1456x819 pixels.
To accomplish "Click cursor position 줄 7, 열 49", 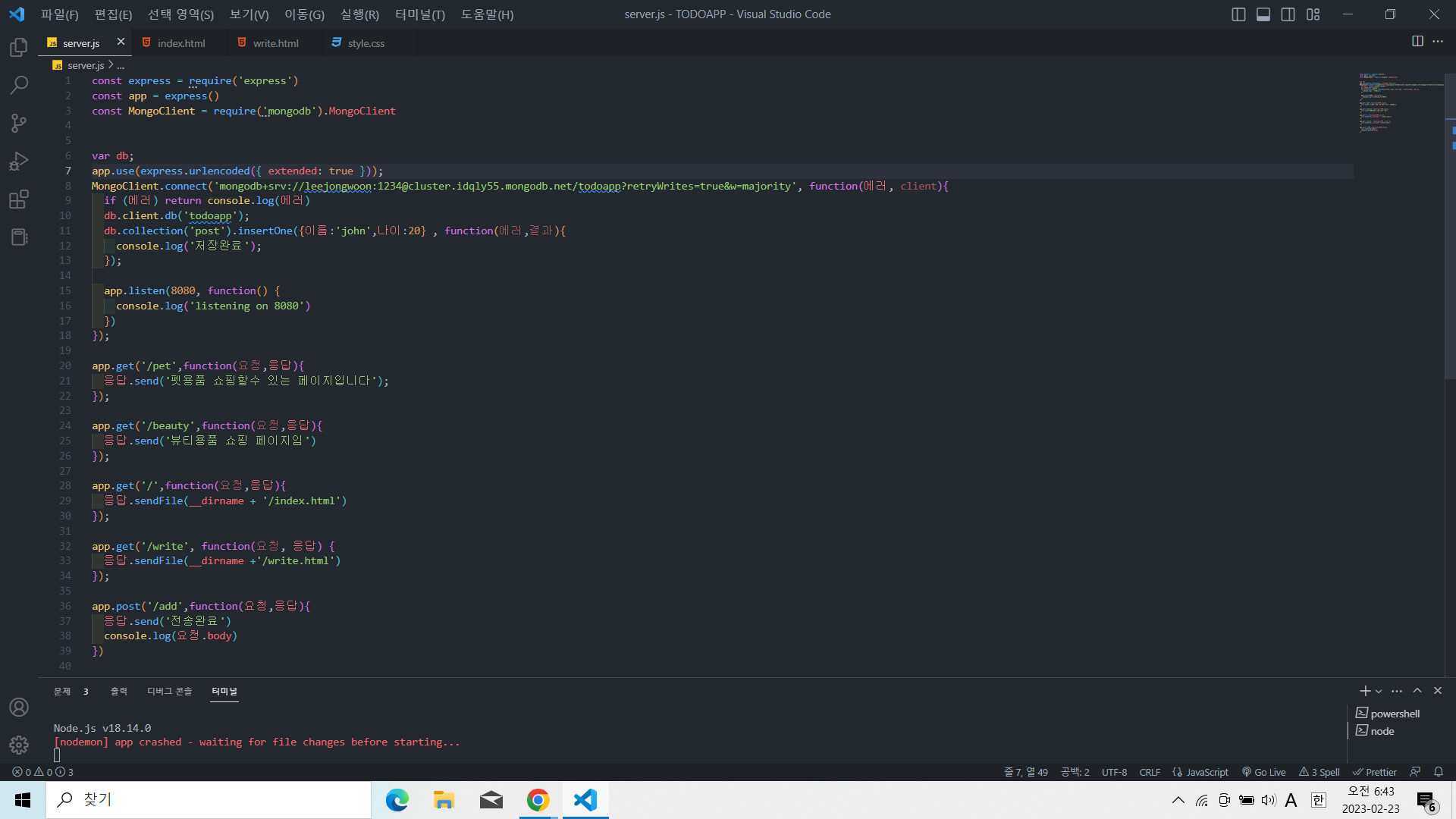I will (x=1025, y=772).
